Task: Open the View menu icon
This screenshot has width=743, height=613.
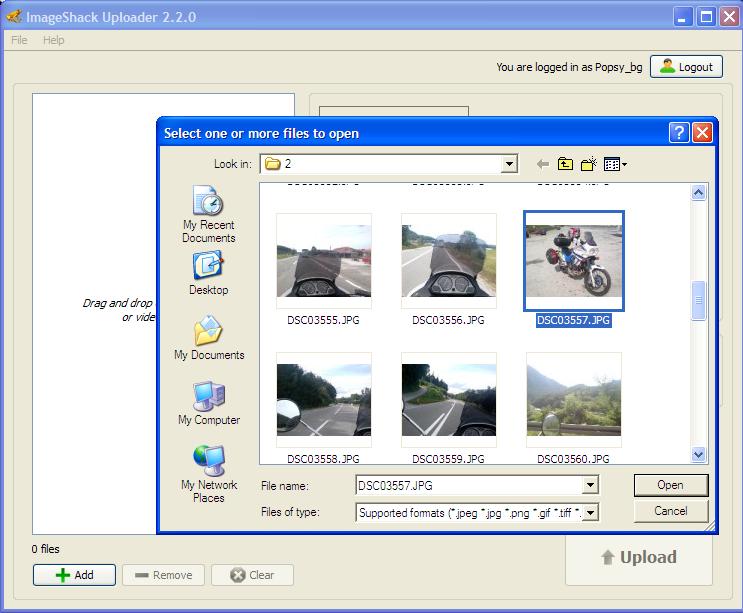Action: pyautogui.click(x=615, y=164)
